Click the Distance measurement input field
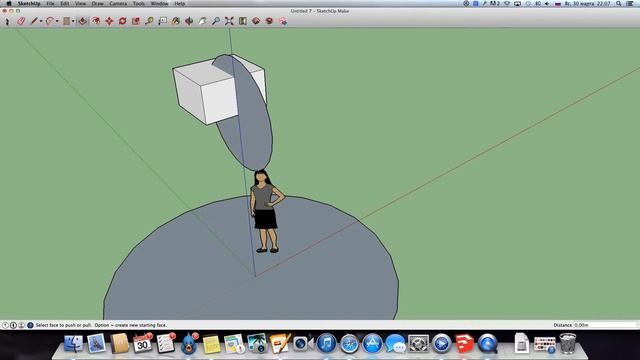640x360 pixels. (605, 325)
